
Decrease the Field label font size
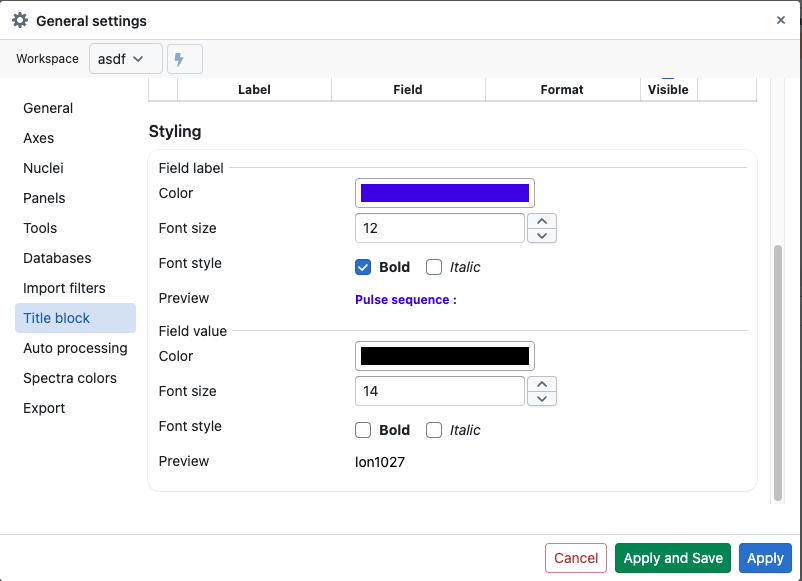[x=542, y=236]
